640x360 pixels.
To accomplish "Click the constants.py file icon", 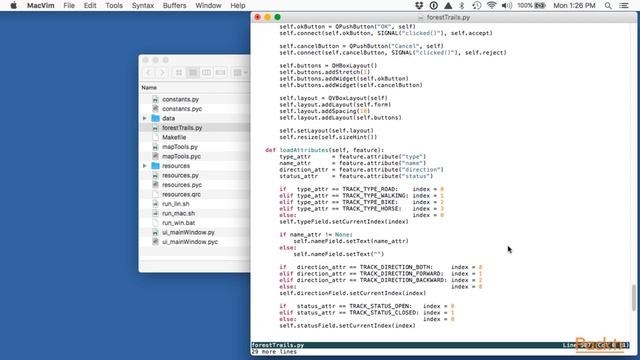I will click(x=155, y=99).
